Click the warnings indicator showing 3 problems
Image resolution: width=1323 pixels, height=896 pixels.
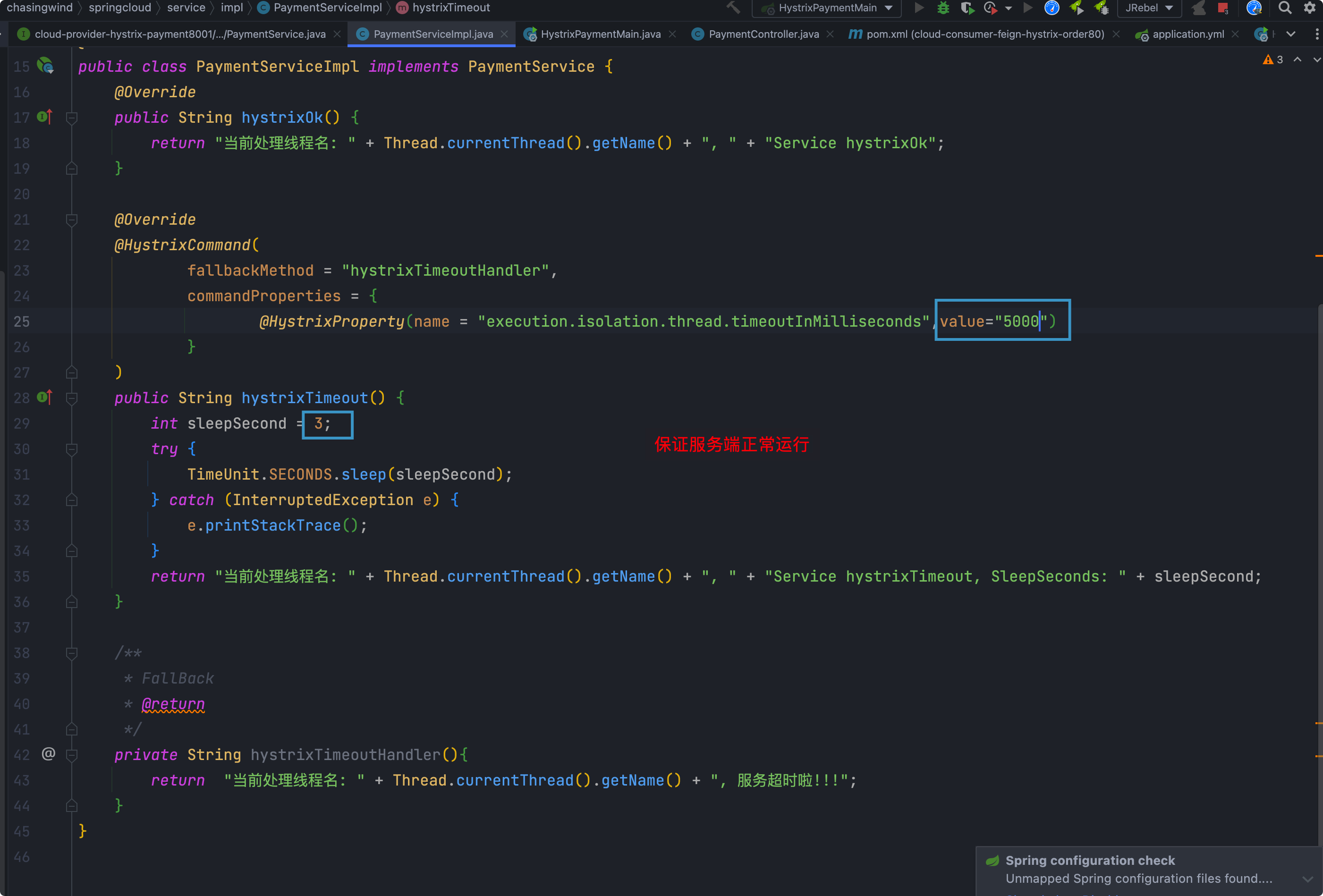coord(1273,60)
